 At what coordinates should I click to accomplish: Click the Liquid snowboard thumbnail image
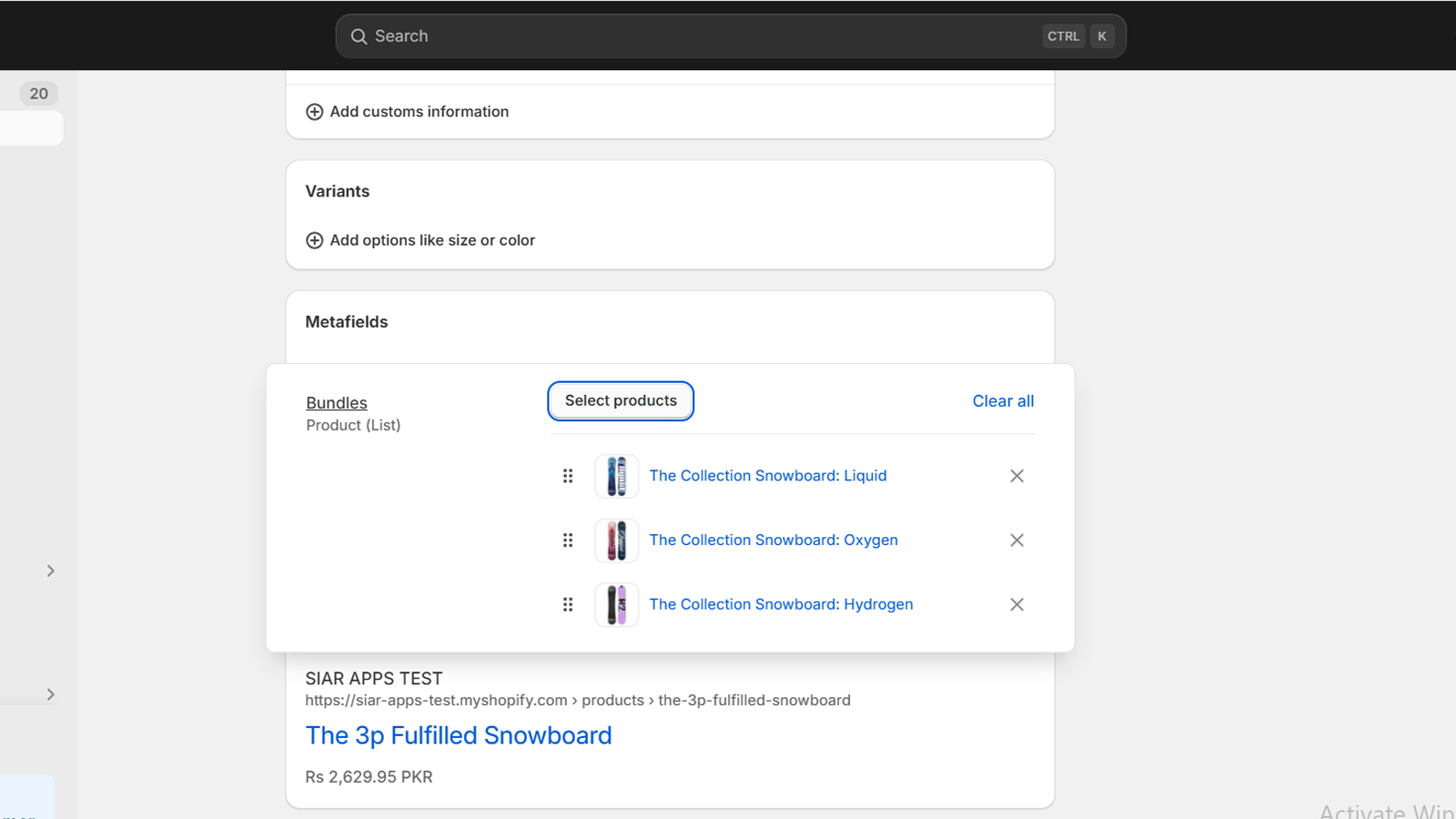click(616, 476)
